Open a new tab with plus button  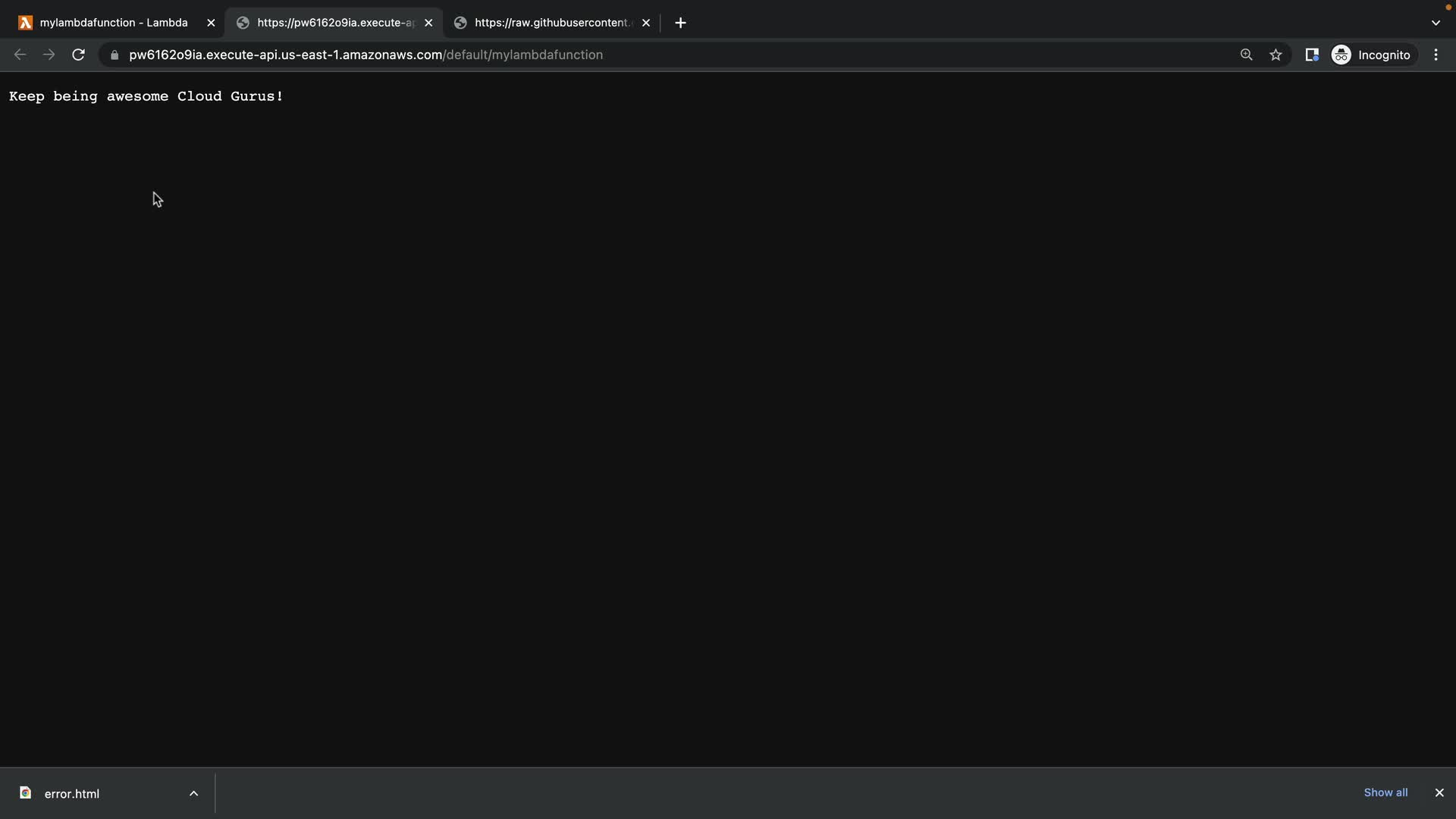click(x=680, y=23)
